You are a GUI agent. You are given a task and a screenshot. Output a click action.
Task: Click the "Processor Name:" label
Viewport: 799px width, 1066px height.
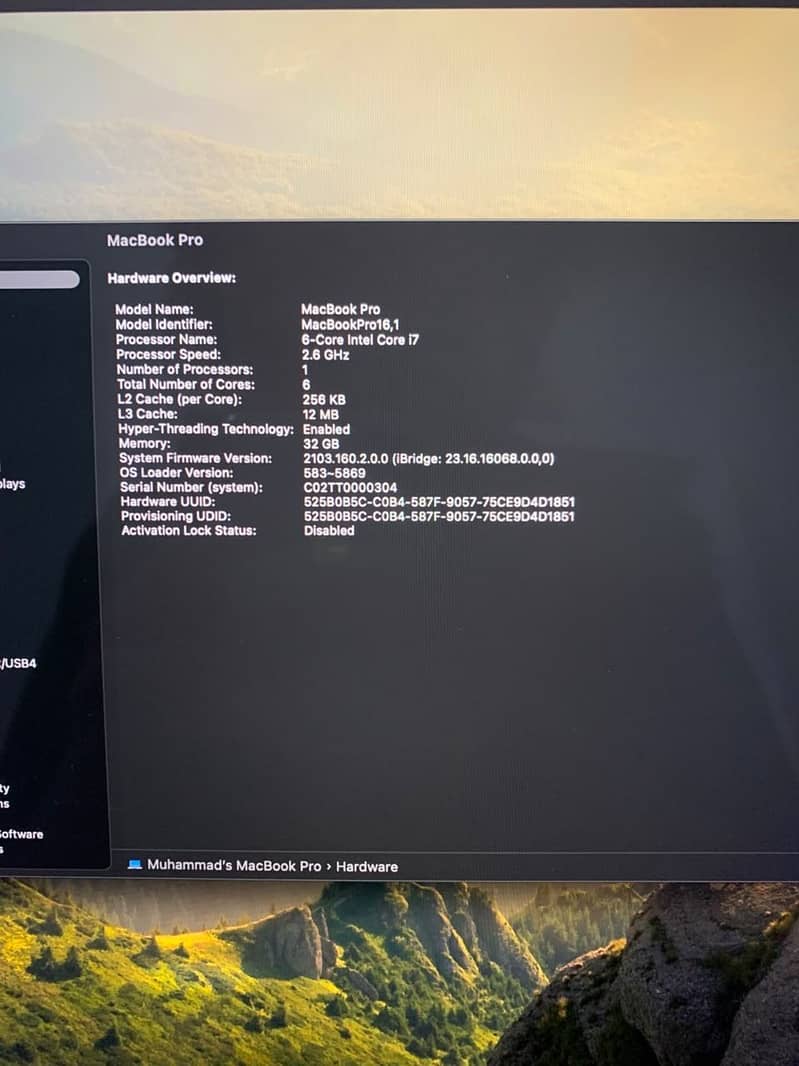pos(167,340)
